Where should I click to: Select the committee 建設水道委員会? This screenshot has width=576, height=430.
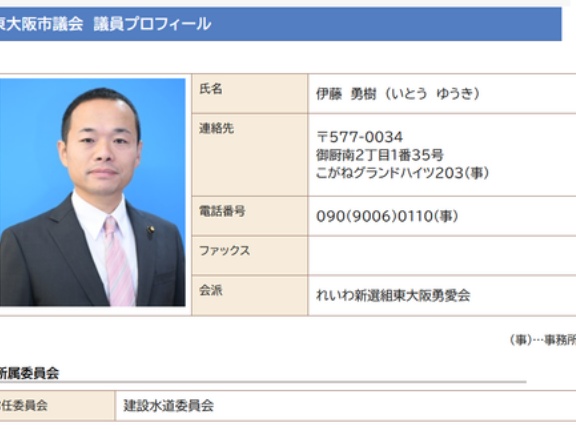[x=169, y=406]
